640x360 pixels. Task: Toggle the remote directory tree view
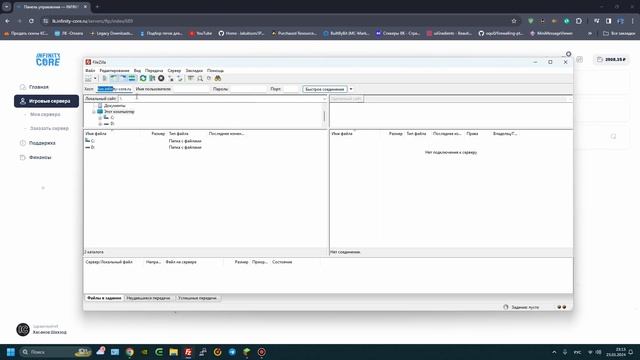(123, 78)
